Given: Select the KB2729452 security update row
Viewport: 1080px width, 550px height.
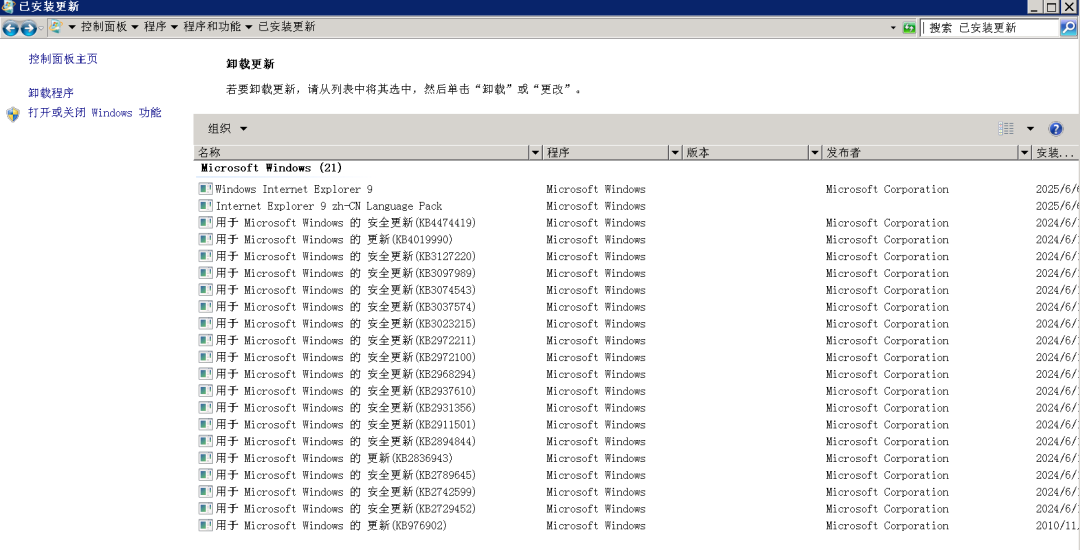Looking at the screenshot, I should pyautogui.click(x=637, y=509).
